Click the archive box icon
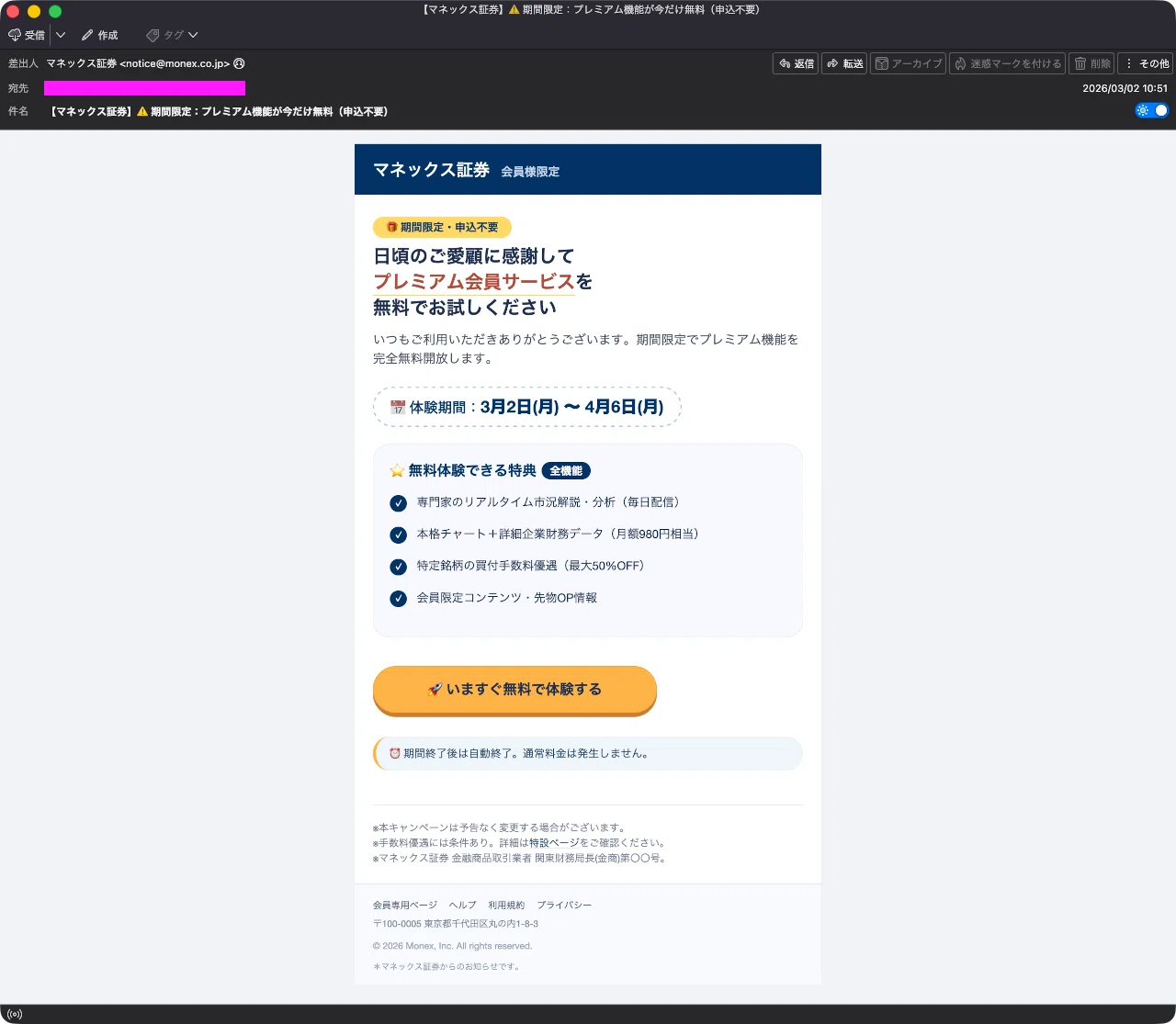The width and height of the screenshot is (1176, 1024). pyautogui.click(x=882, y=63)
